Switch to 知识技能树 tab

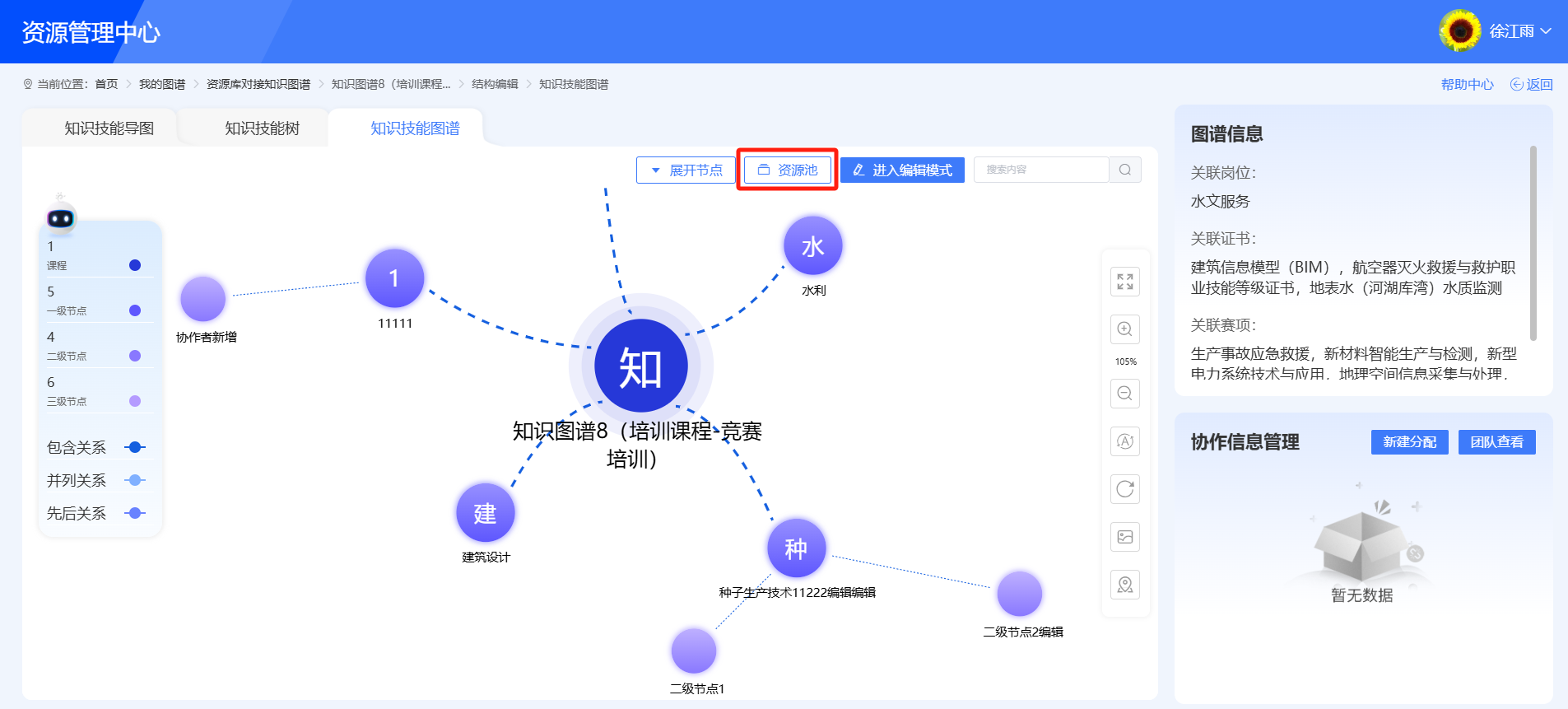262,128
